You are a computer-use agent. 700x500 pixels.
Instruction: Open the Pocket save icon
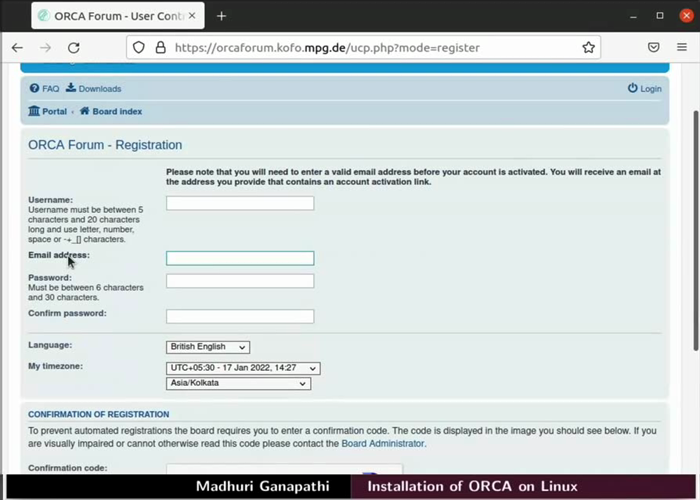[x=653, y=47]
